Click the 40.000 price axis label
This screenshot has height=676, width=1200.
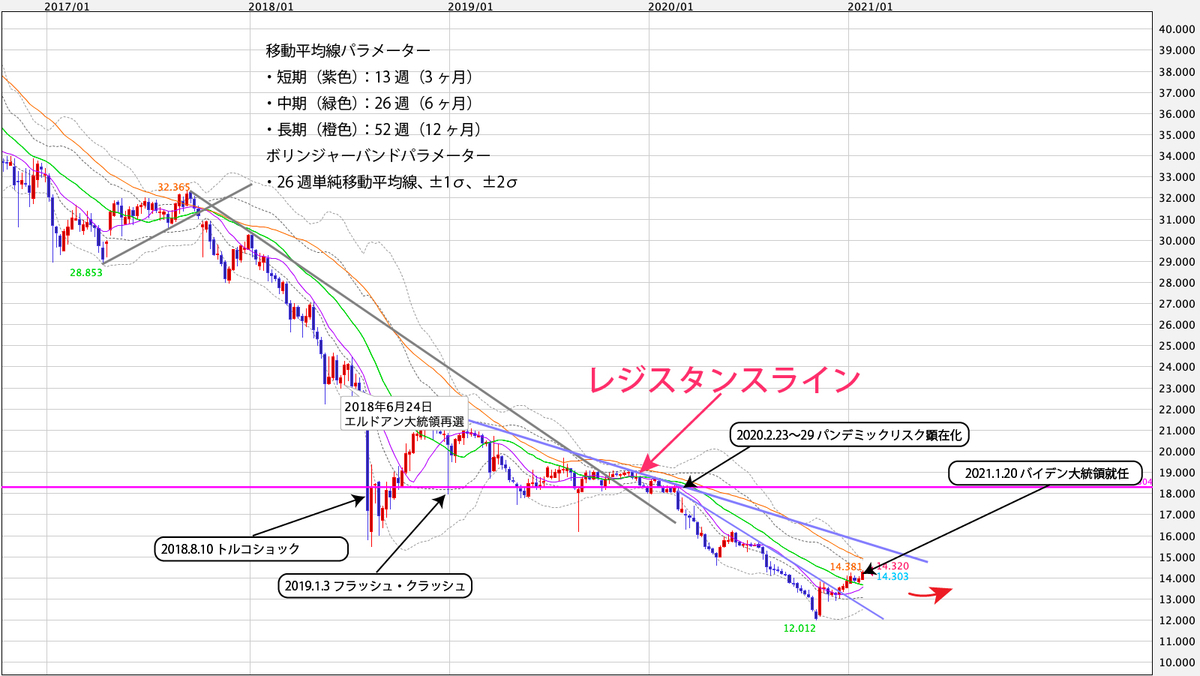click(1177, 29)
